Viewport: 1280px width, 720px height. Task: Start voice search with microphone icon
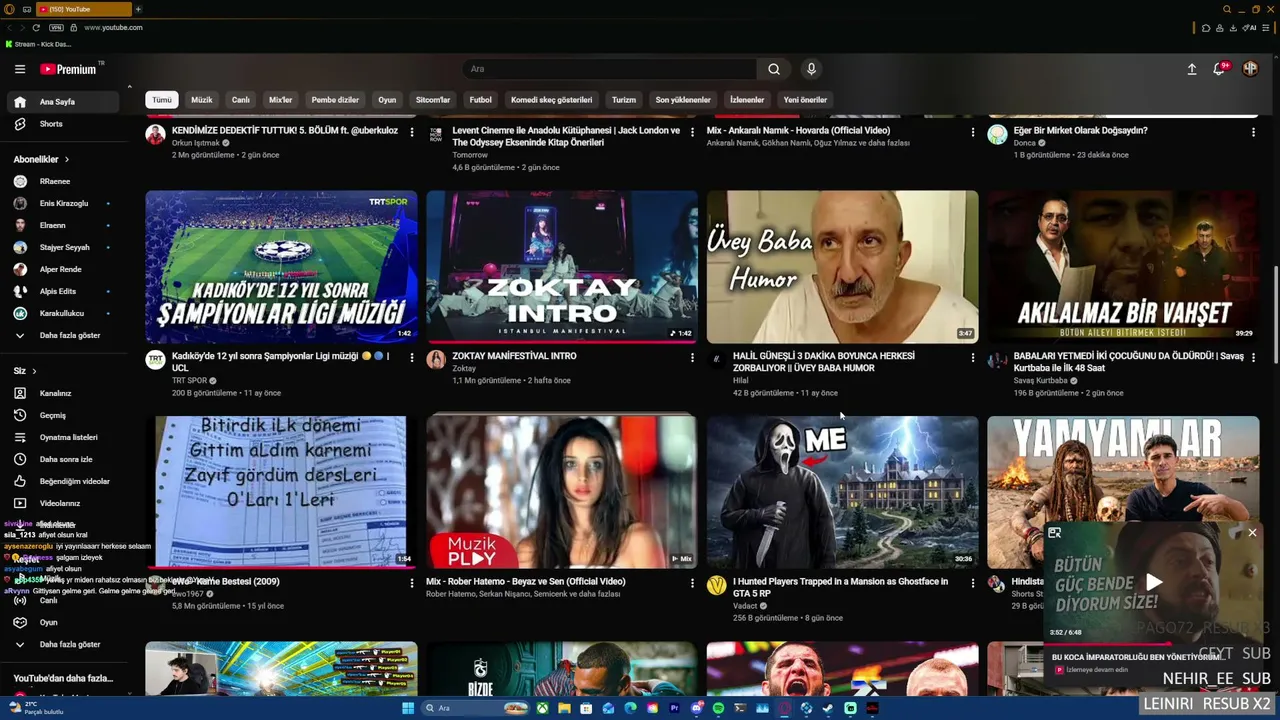[811, 69]
